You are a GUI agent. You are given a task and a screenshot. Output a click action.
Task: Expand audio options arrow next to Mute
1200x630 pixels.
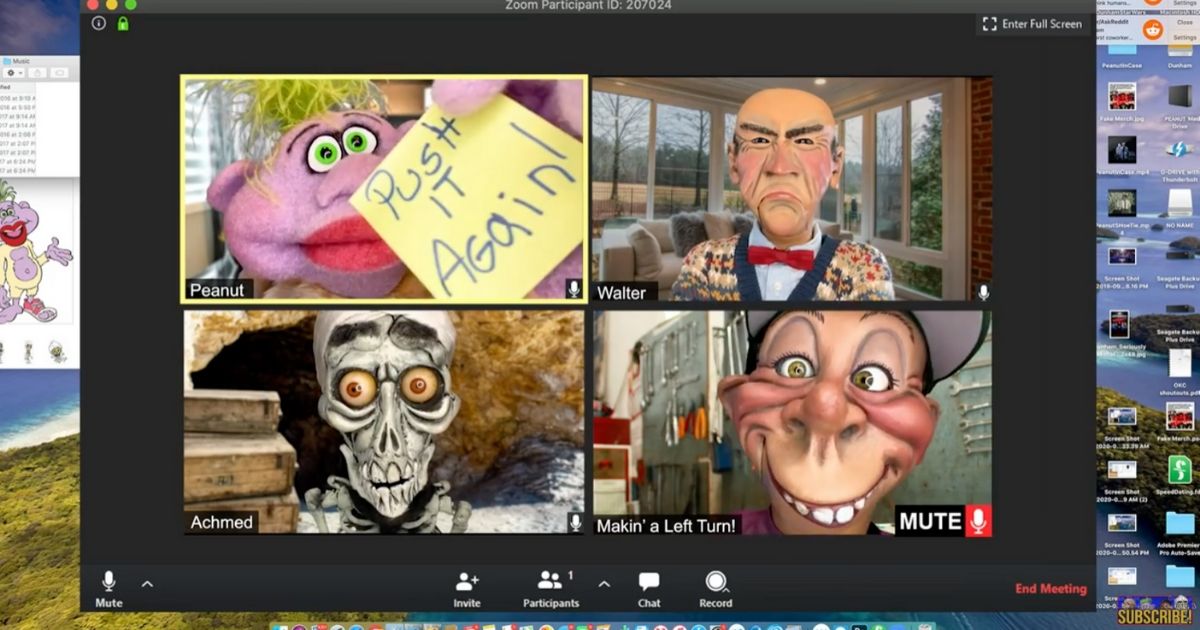pyautogui.click(x=147, y=583)
